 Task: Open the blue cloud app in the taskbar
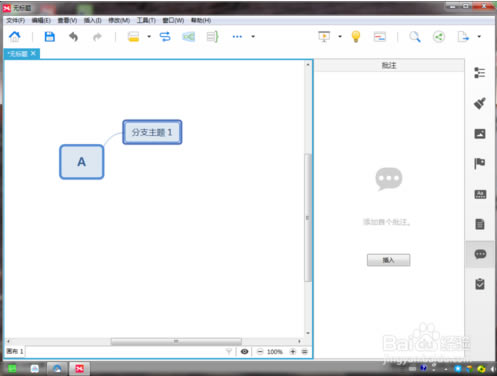click(x=57, y=368)
